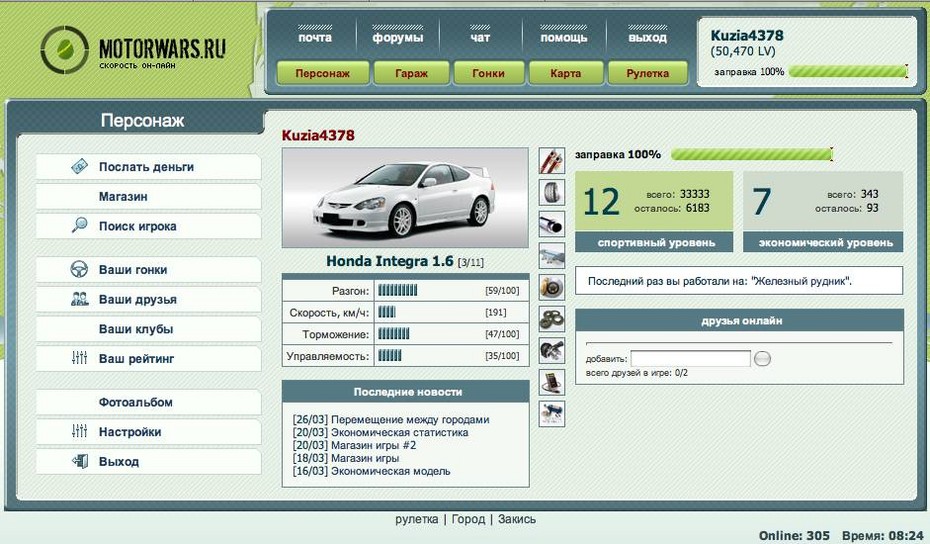
Task: Open news item [18/03] Магазин игры
Action: [346, 458]
